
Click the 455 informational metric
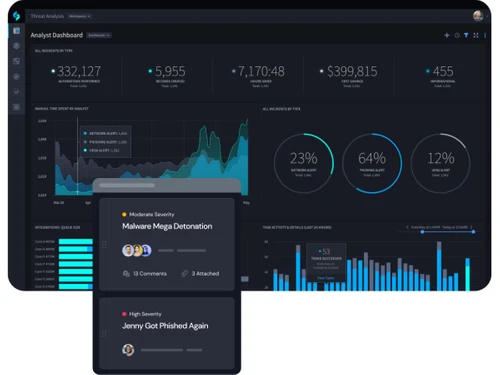(443, 71)
